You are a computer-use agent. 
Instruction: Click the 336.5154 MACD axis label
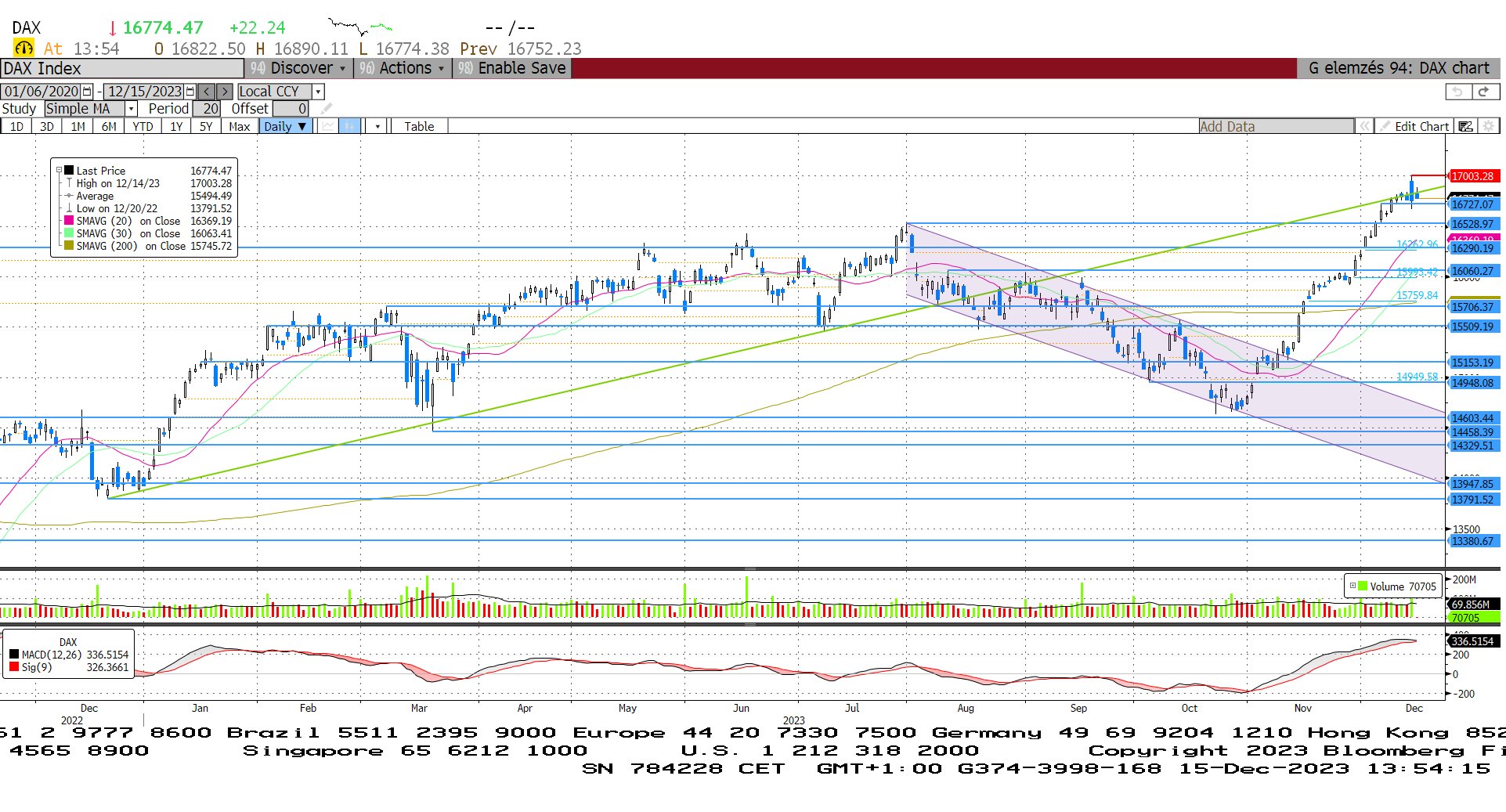point(1472,641)
